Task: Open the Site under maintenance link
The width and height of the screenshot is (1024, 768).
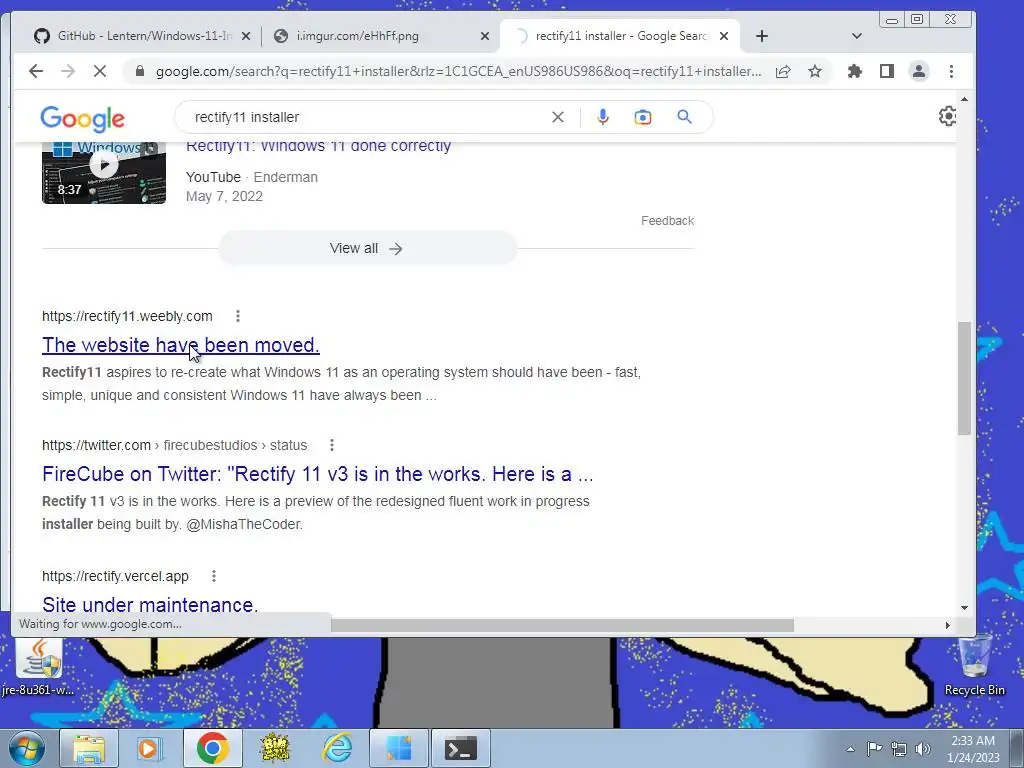Action: (150, 604)
